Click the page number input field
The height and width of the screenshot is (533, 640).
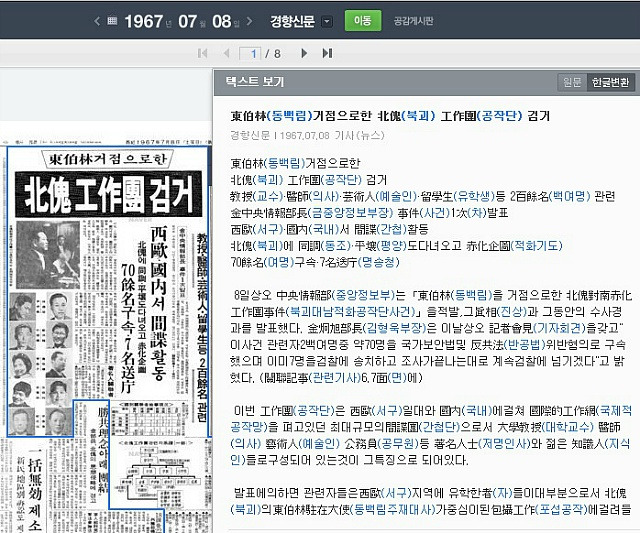pos(250,53)
